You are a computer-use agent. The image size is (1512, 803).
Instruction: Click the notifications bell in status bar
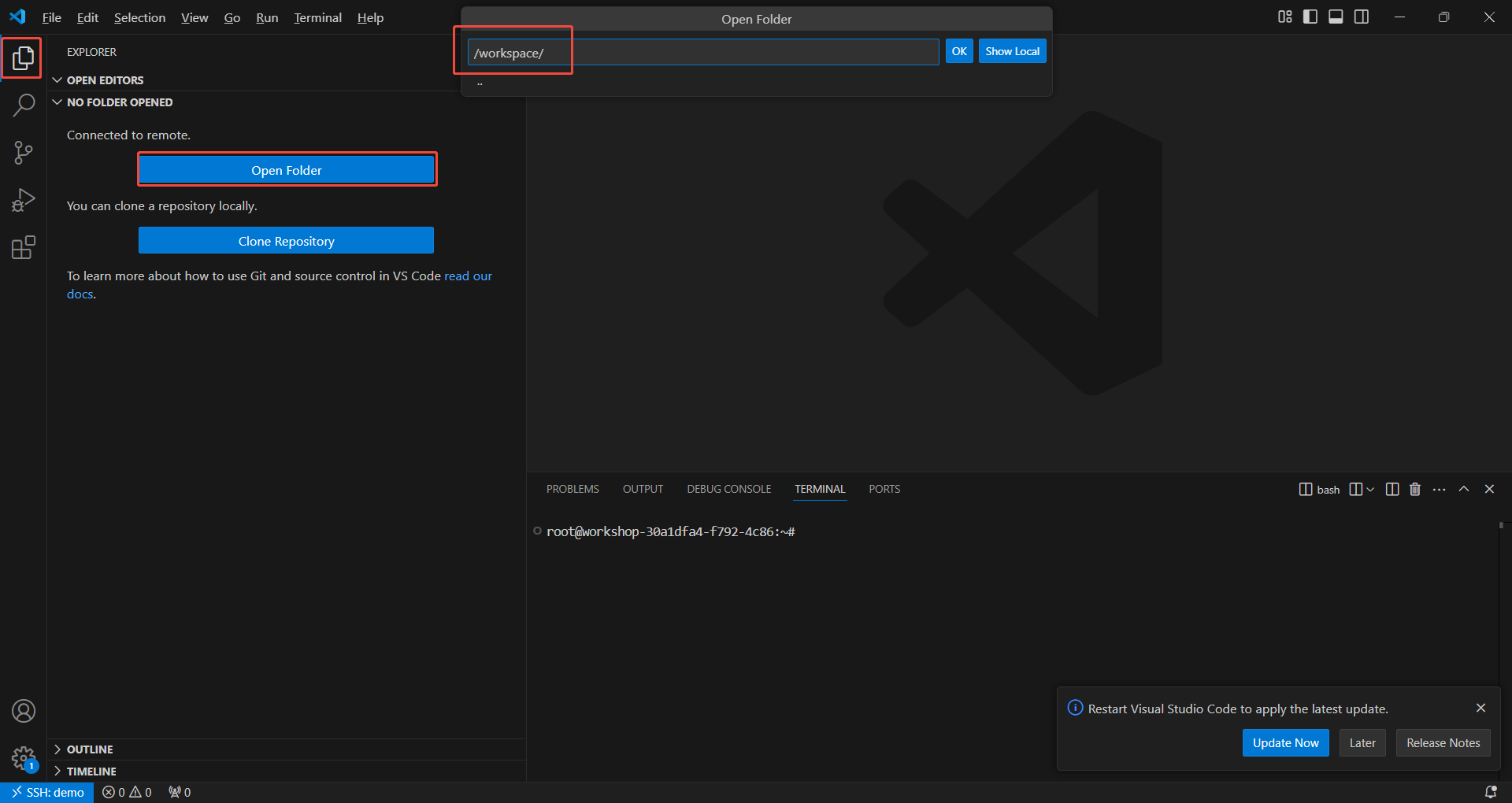click(1490, 792)
